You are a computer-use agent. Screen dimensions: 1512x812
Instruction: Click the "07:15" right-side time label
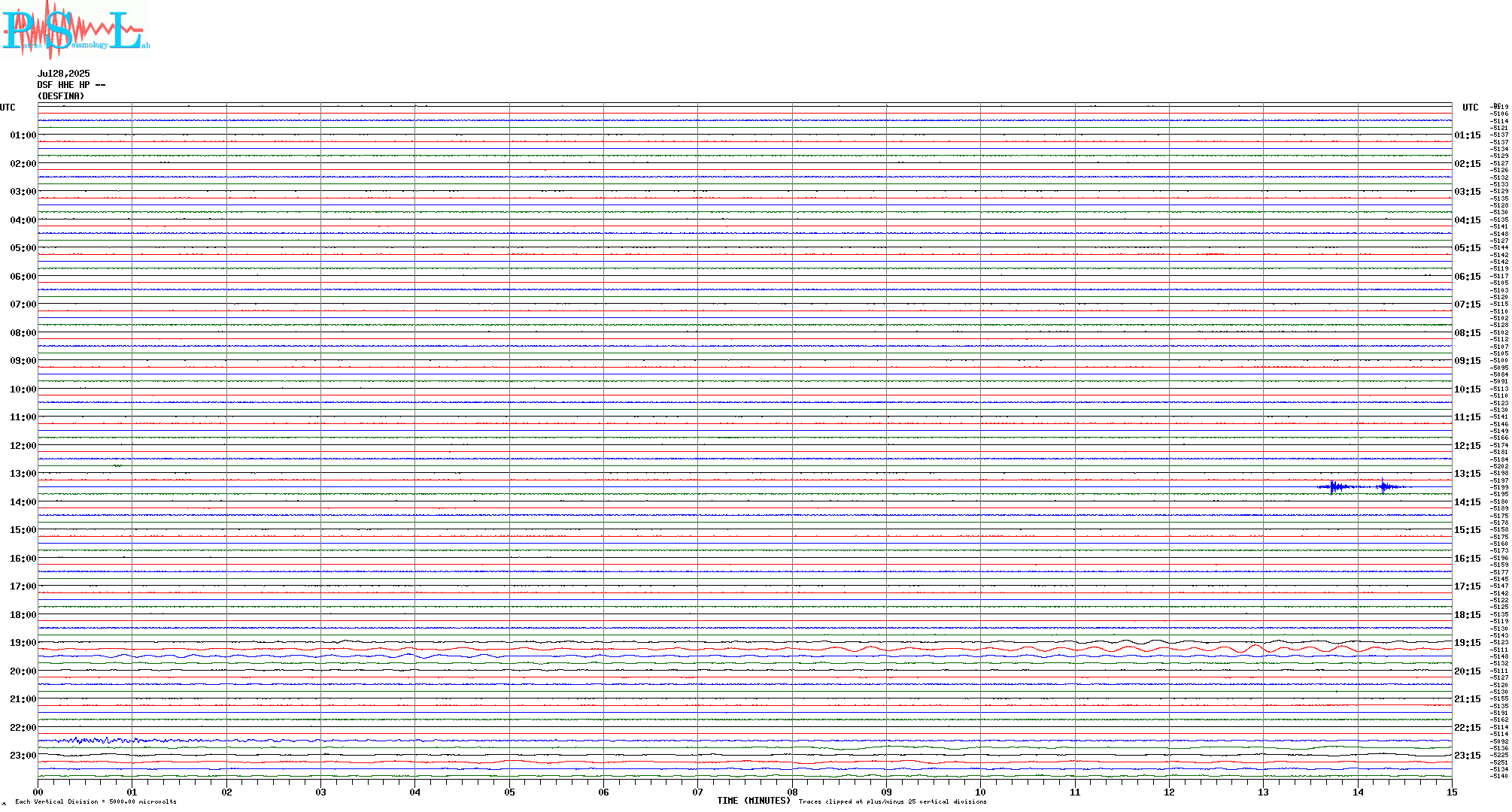[1468, 304]
